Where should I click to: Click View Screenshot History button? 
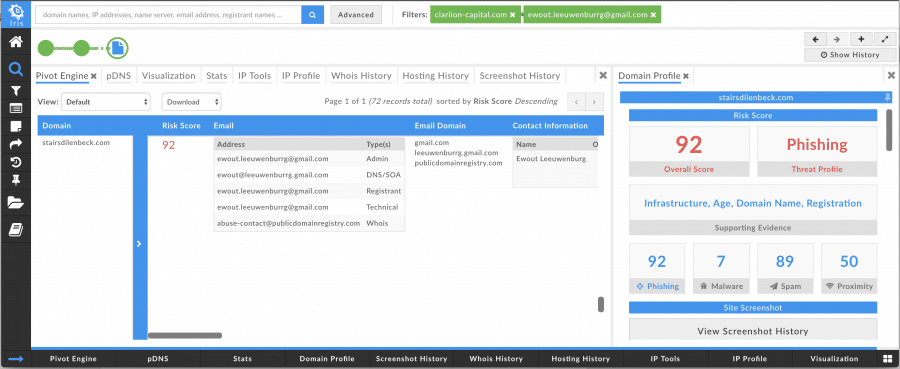click(x=752, y=331)
